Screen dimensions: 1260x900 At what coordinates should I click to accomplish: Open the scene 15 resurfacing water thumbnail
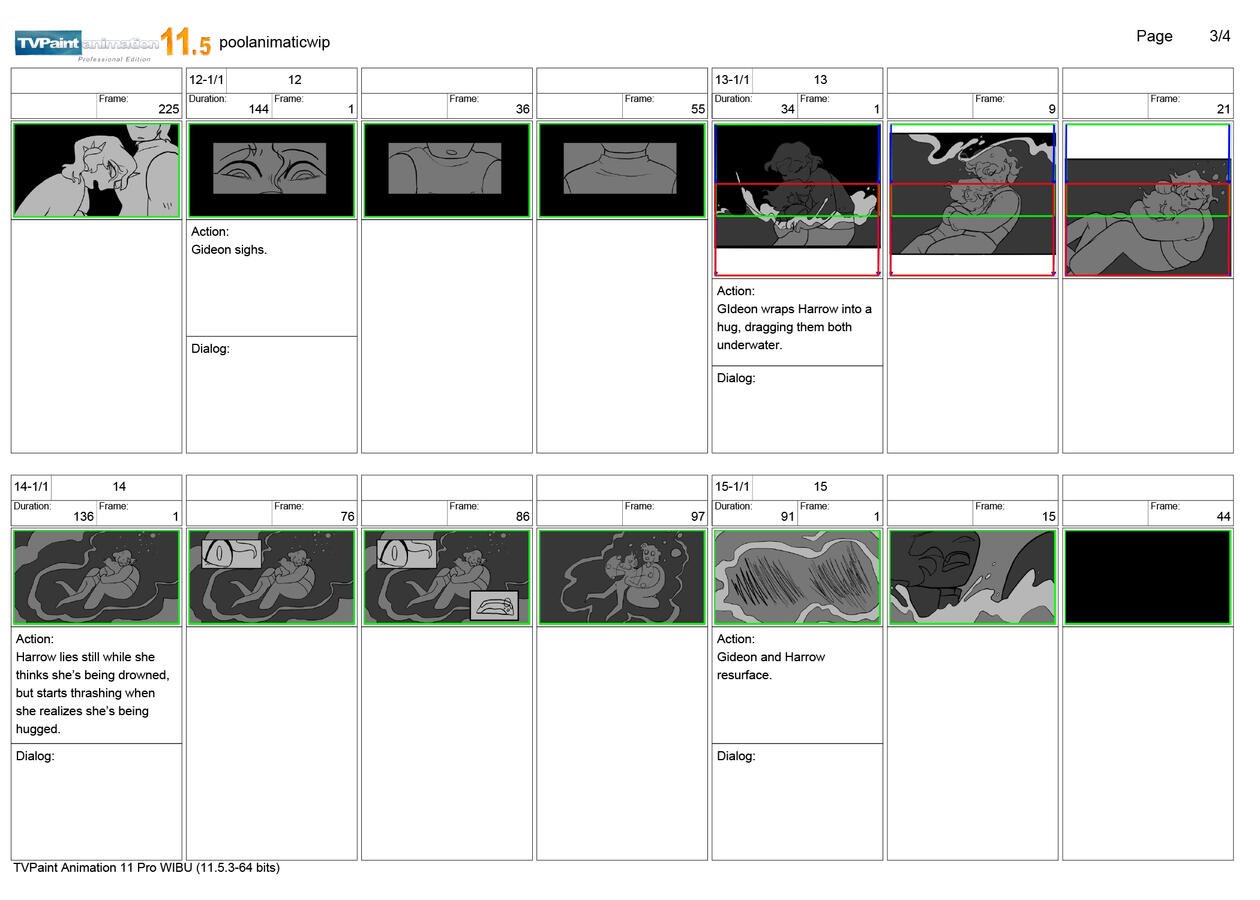click(x=797, y=577)
